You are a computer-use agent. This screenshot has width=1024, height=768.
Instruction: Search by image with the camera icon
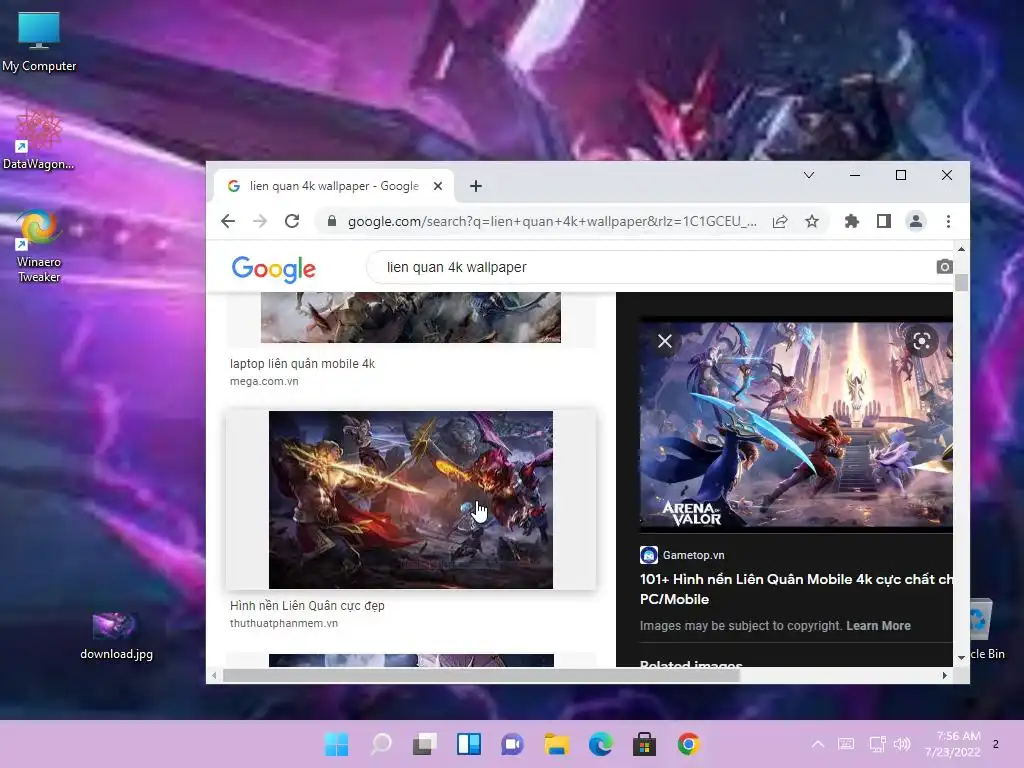[944, 267]
